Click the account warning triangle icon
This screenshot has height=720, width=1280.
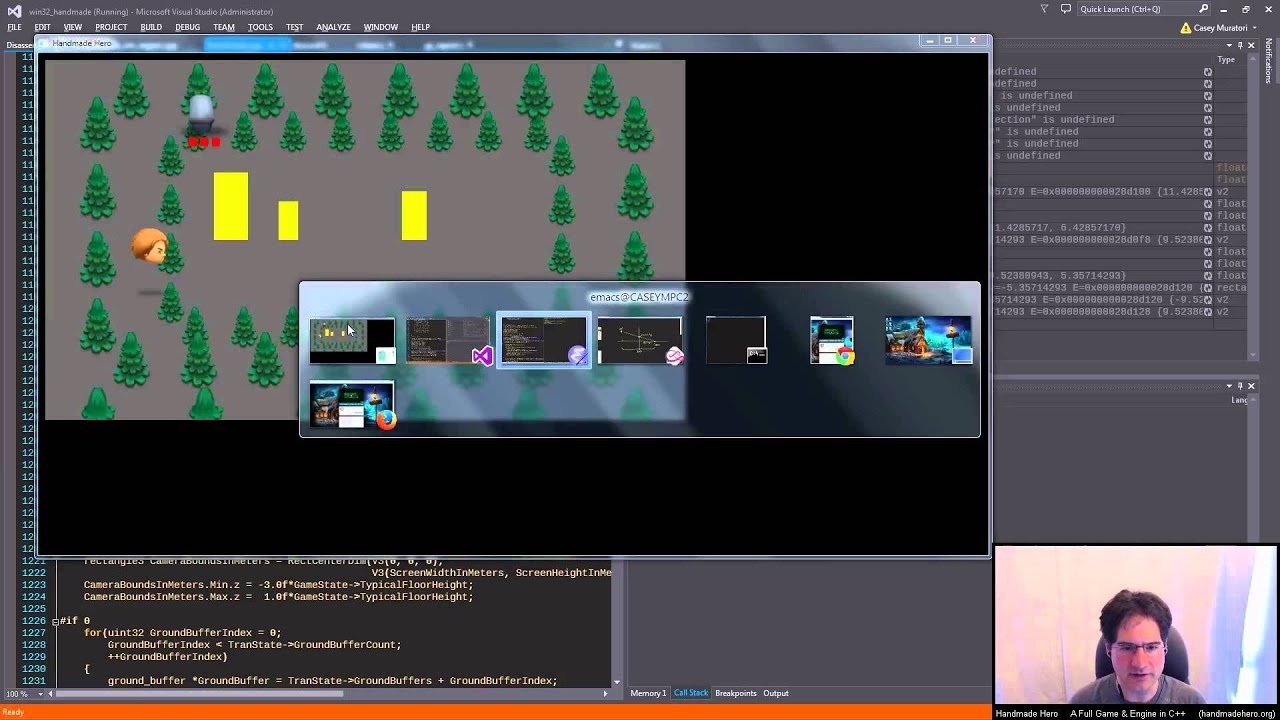[x=1186, y=28]
